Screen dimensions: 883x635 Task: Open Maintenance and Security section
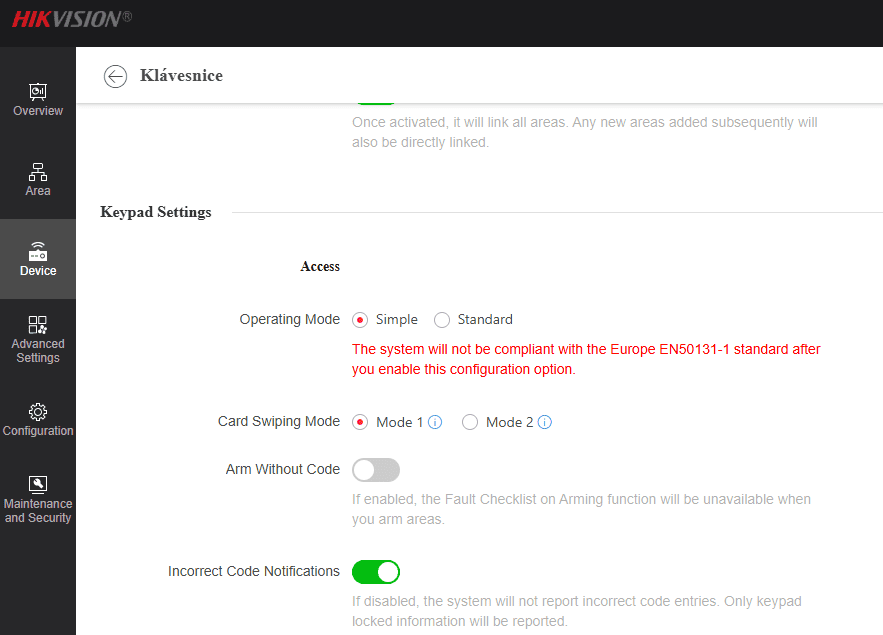coord(38,499)
